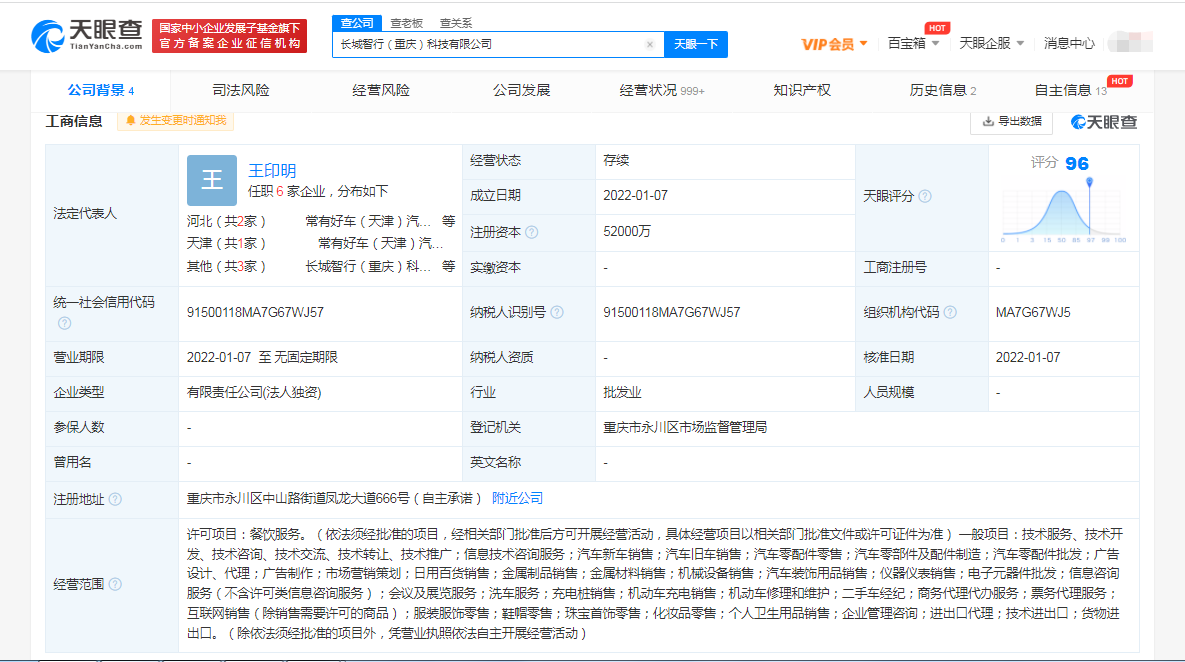Open the 公司发展 tab
Screen dimensions: 1185x662
click(x=521, y=91)
